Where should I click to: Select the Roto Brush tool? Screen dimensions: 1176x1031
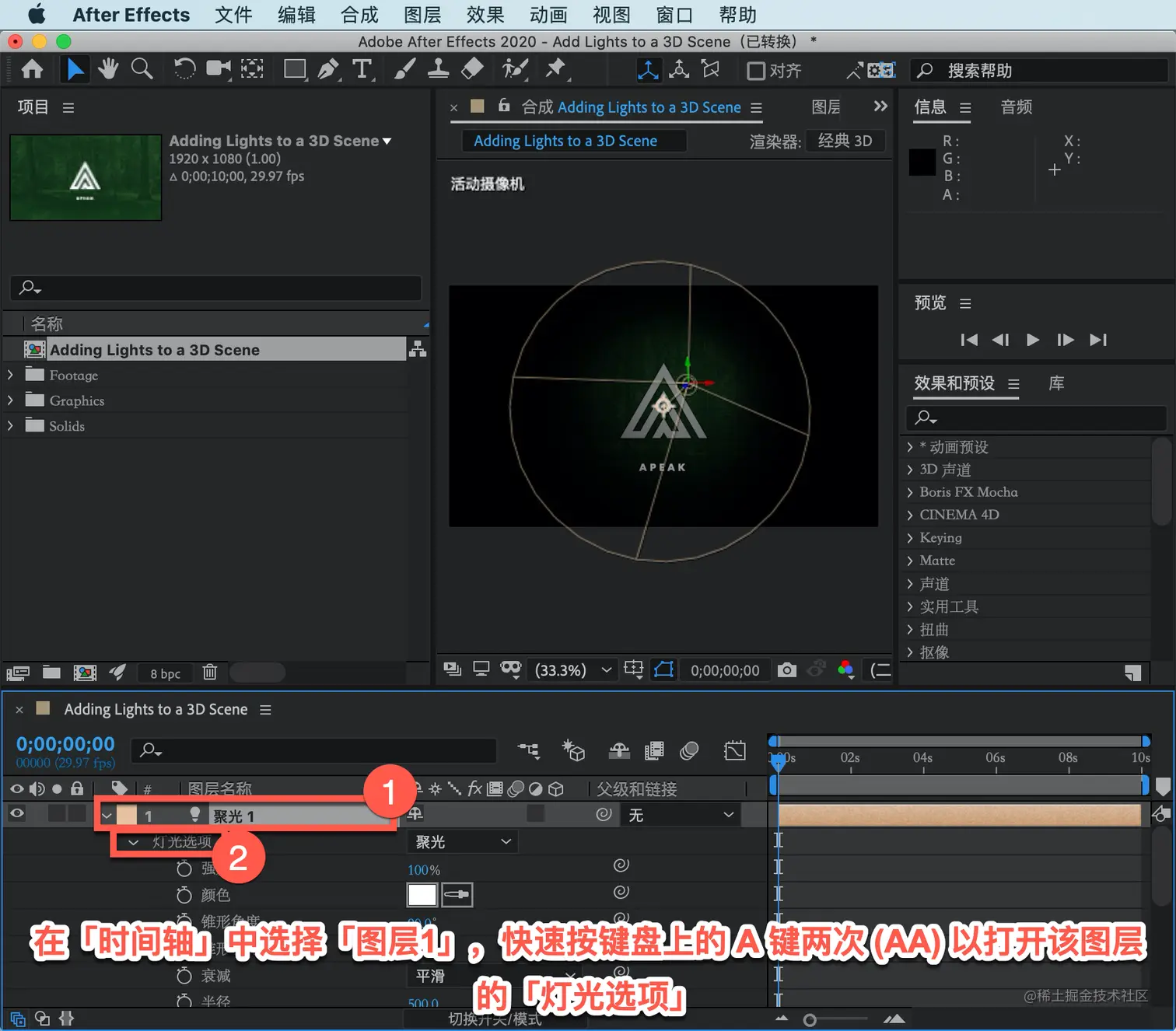pos(514,69)
